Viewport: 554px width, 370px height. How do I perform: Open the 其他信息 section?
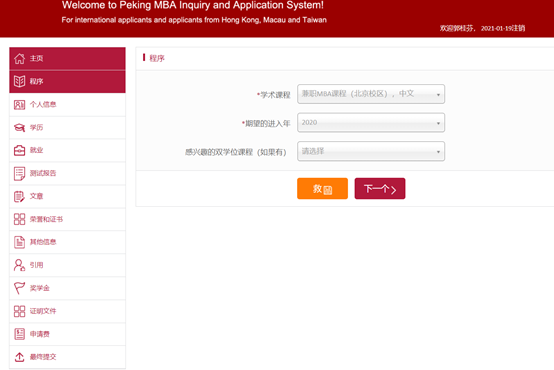67,242
